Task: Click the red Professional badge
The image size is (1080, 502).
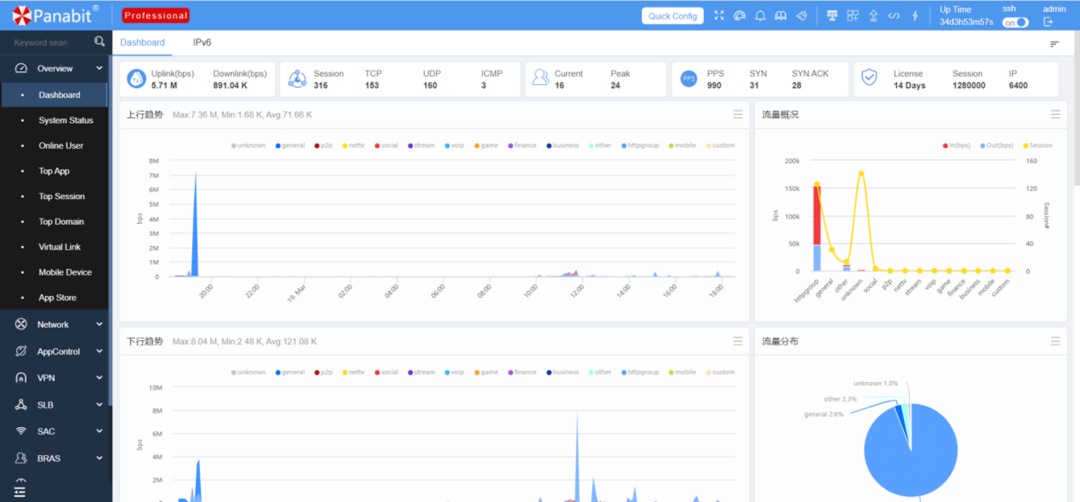Action: (156, 15)
